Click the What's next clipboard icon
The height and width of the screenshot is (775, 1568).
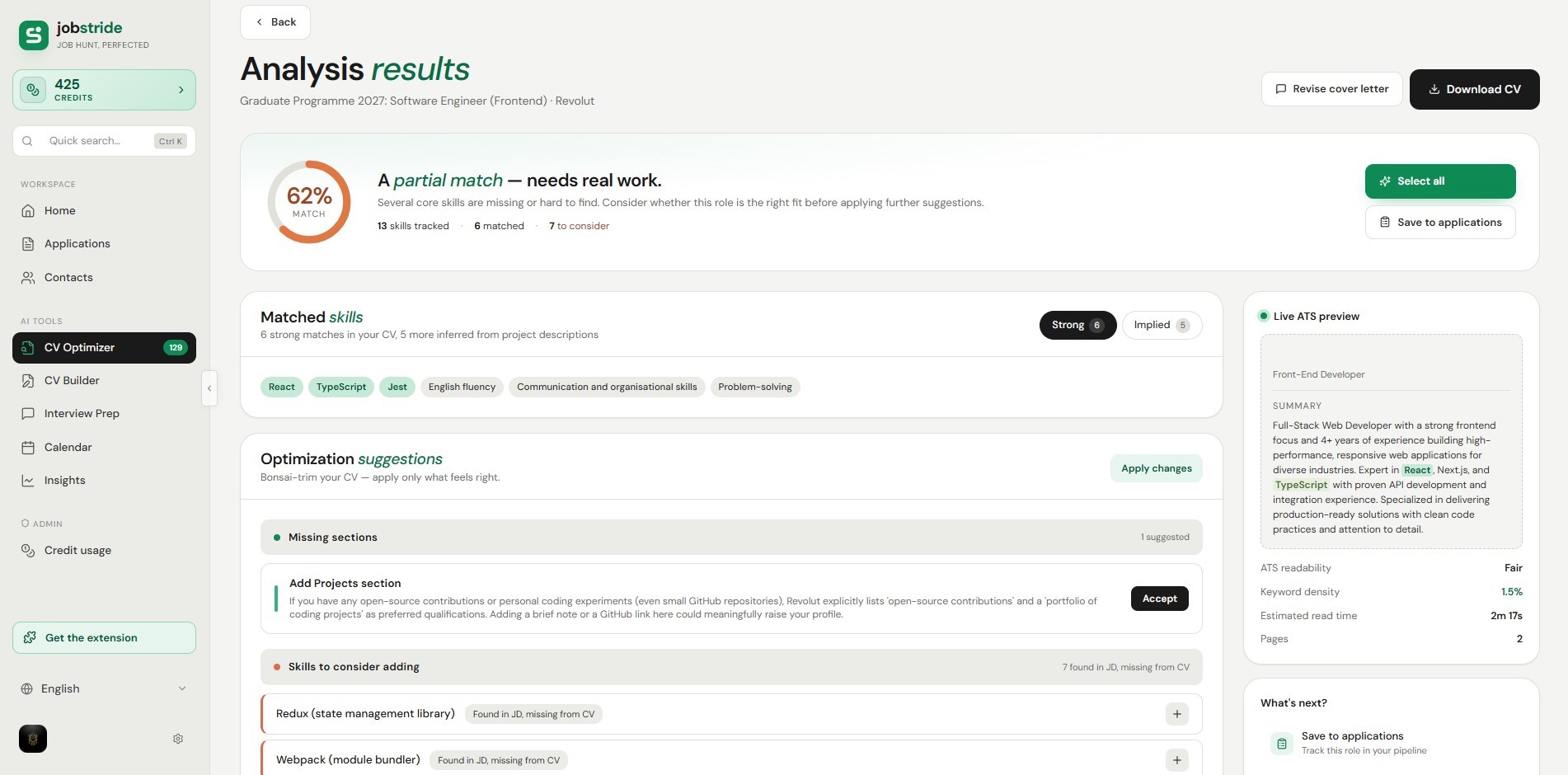point(1282,744)
